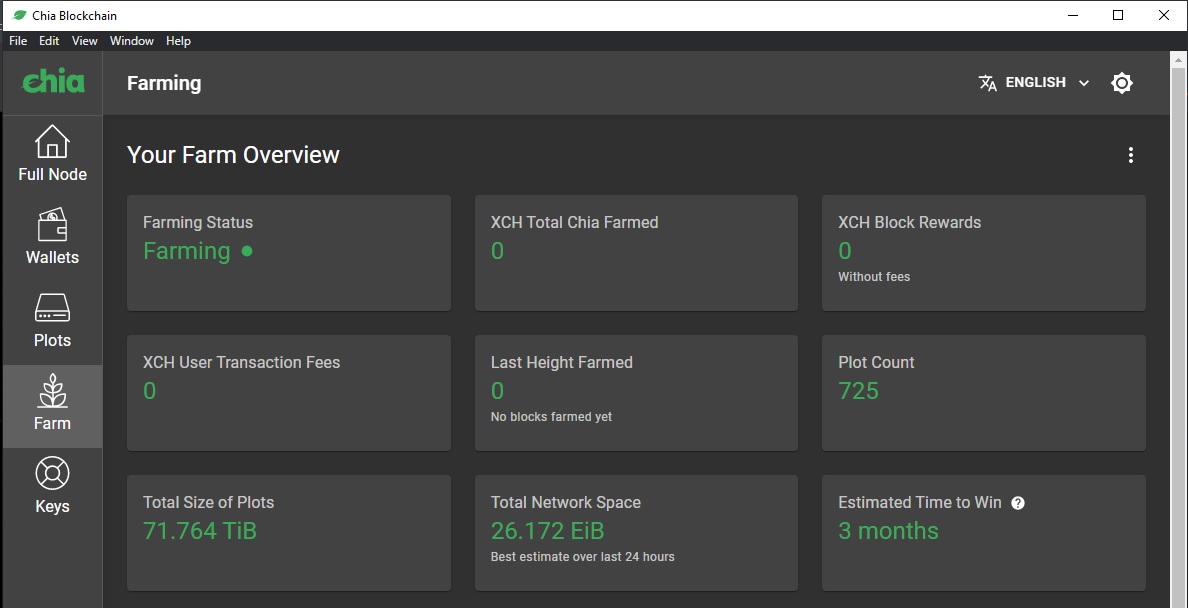
Task: Click the Farming status text
Action: (186, 251)
